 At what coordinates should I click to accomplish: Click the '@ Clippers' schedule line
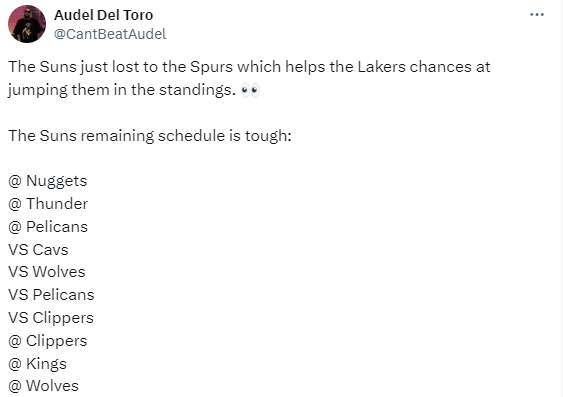(x=48, y=341)
